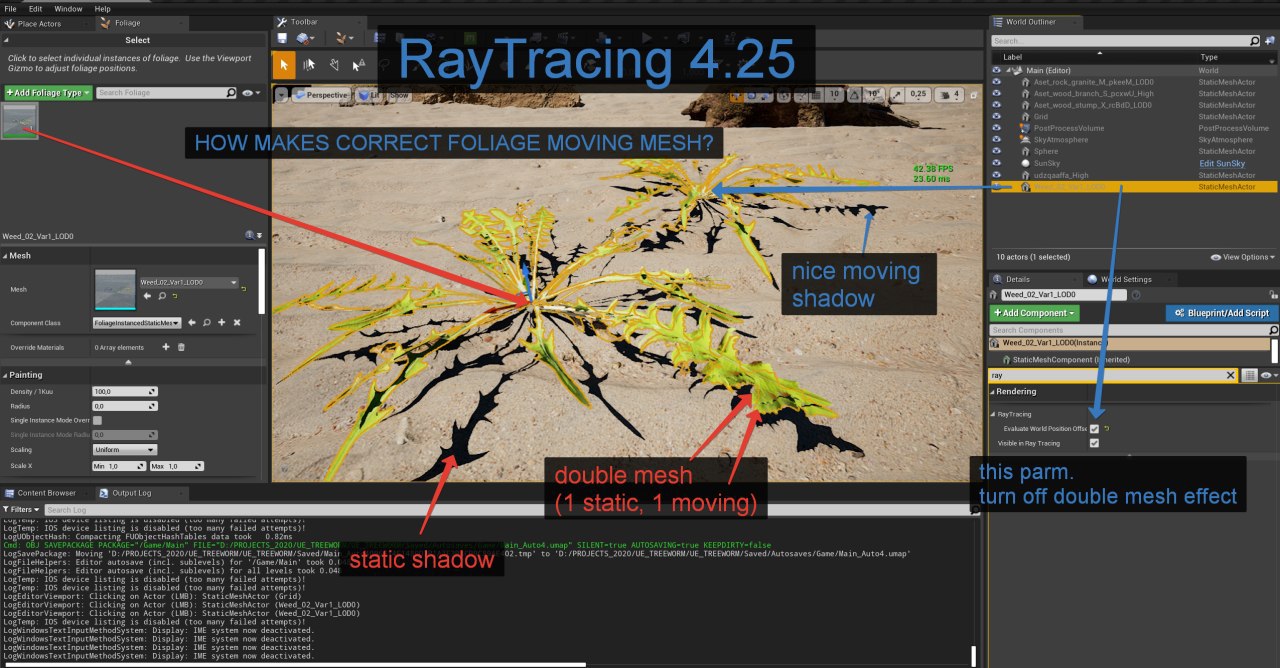Click Perspective viewport button
The image size is (1280, 668).
321,95
